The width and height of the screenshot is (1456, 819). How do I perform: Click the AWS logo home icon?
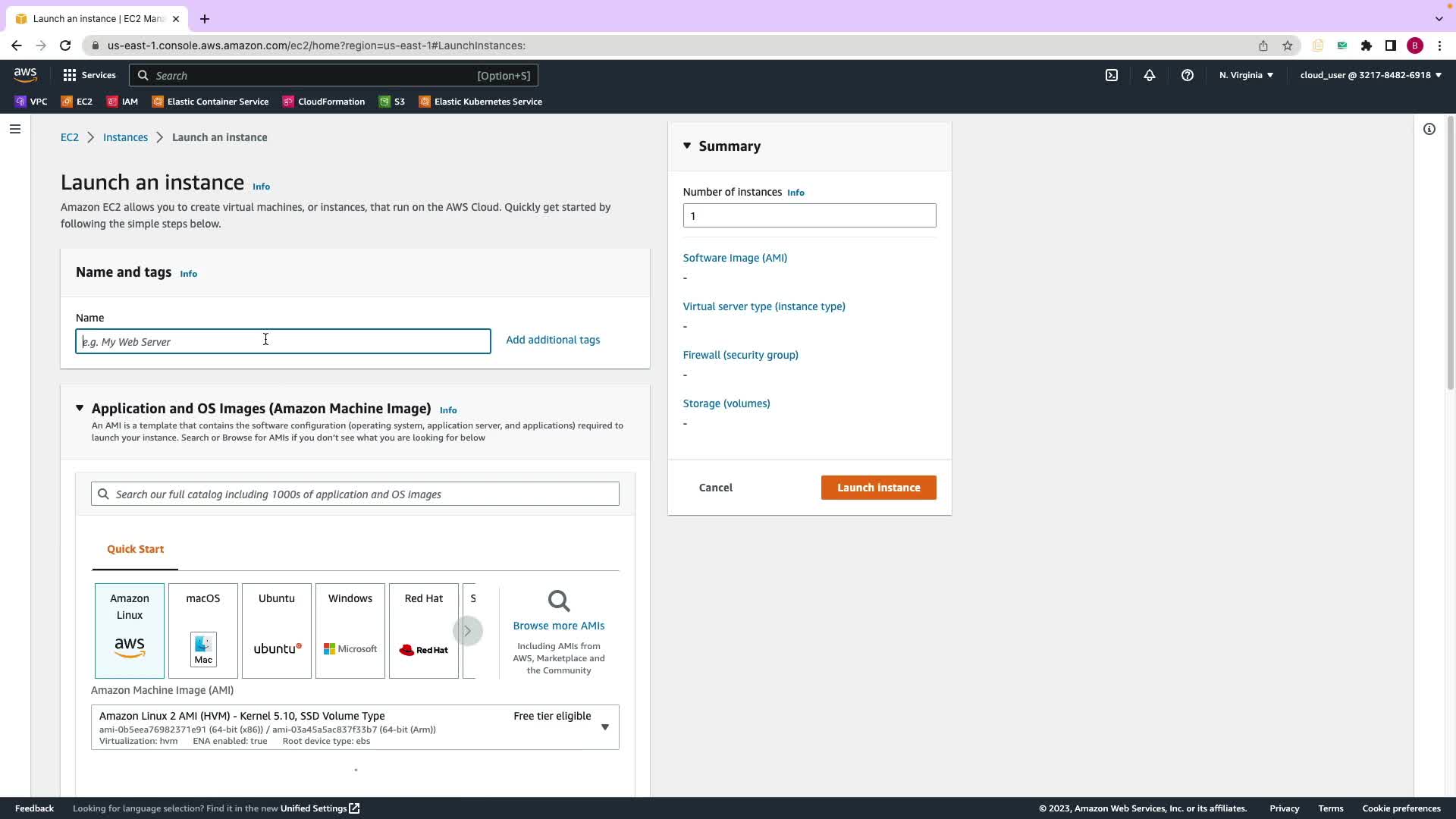coord(25,74)
